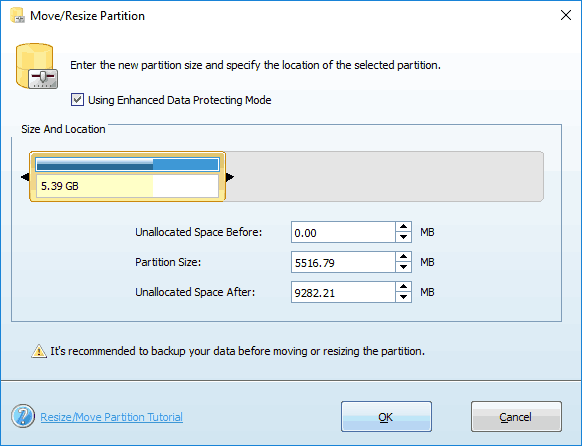Click the large disk resize icon
582x446 pixels.
click(x=37, y=66)
